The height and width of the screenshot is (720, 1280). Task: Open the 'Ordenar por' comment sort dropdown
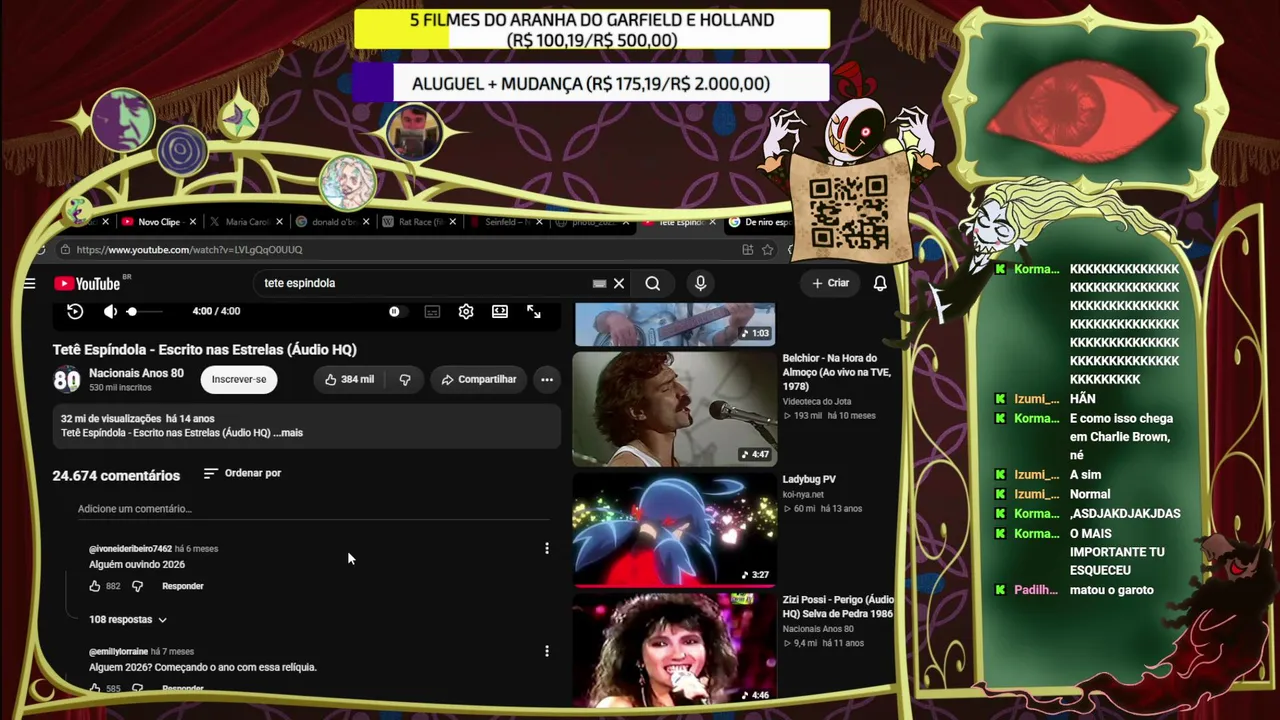(x=242, y=473)
